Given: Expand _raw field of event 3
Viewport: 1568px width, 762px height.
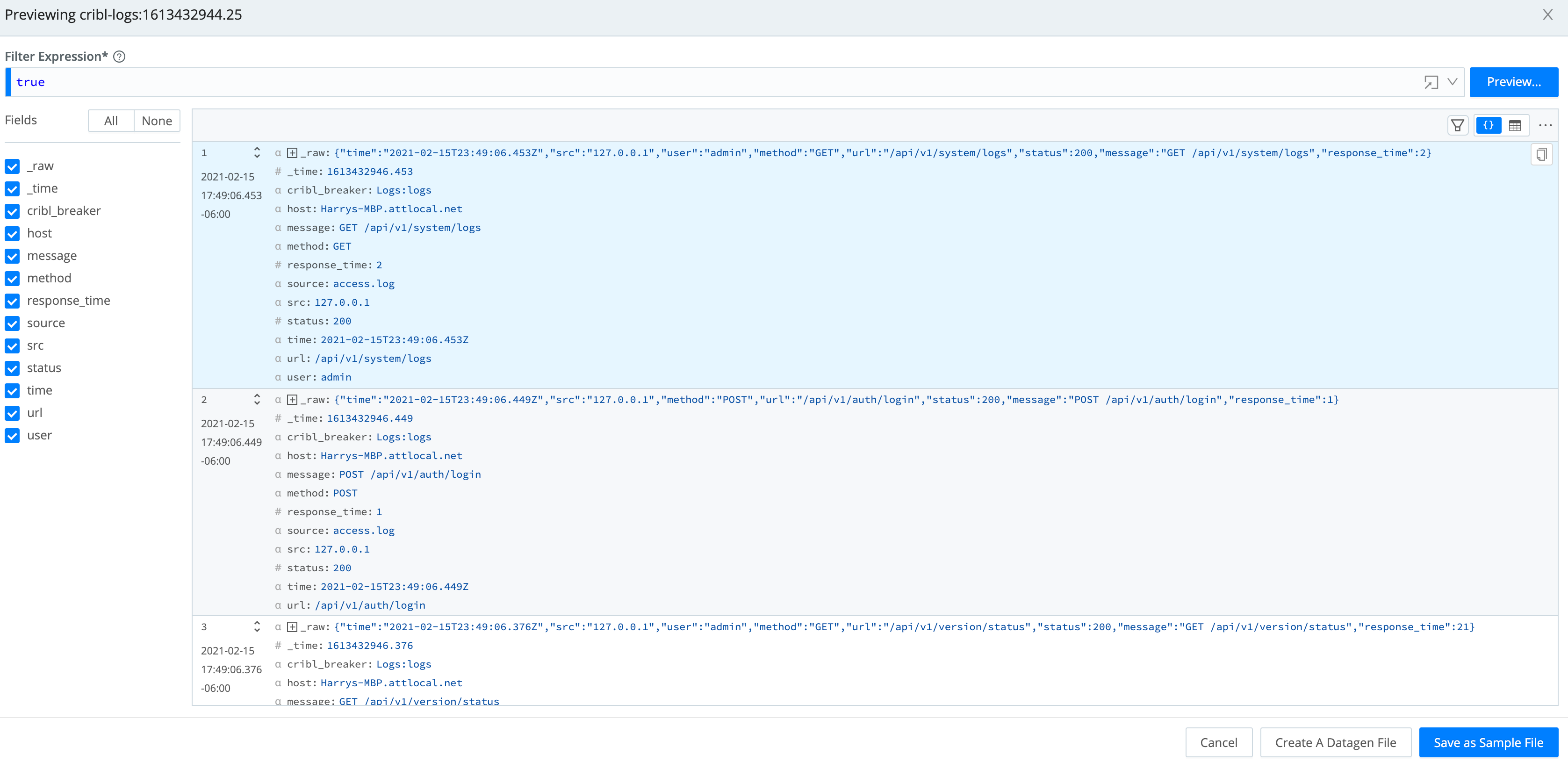Looking at the screenshot, I should (292, 627).
